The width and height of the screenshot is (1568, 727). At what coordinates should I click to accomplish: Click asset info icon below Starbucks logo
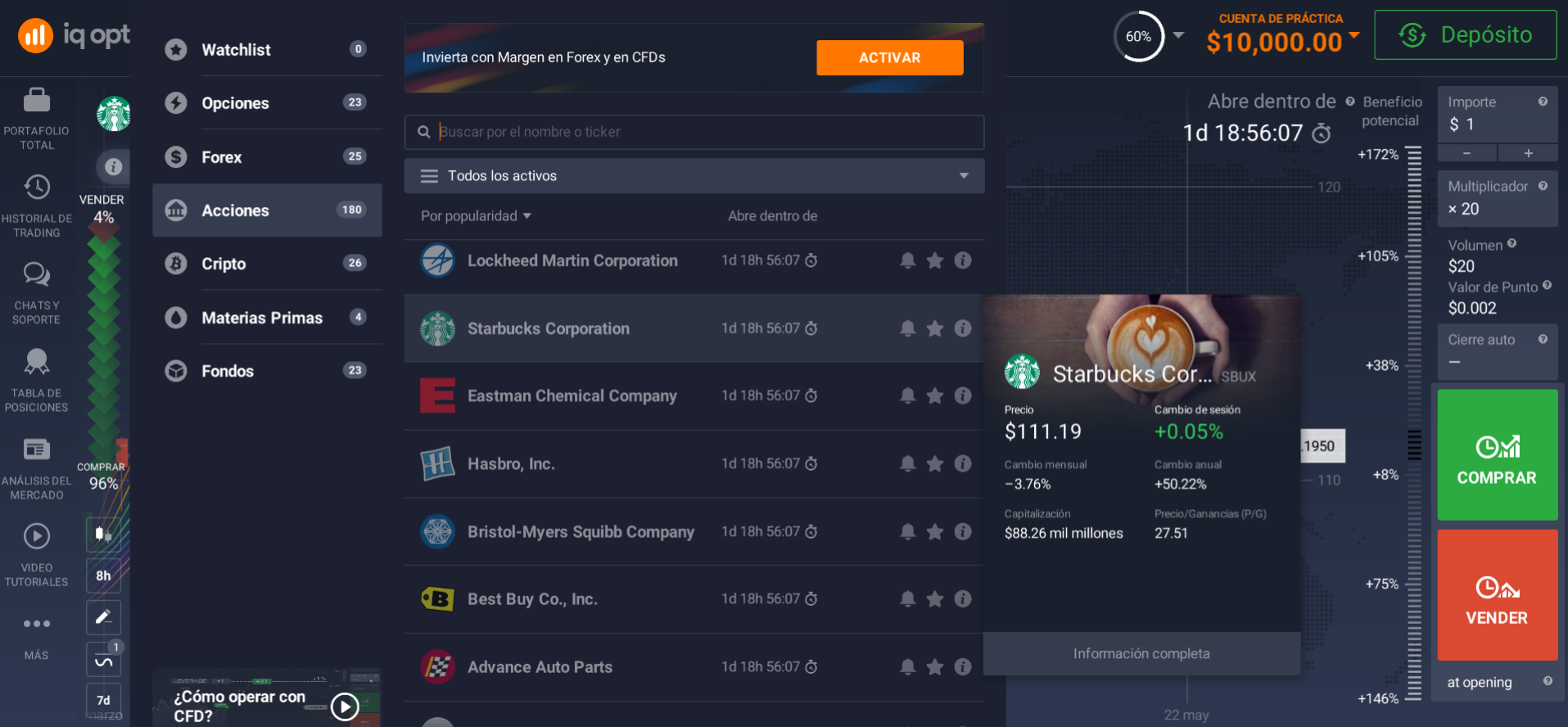114,167
